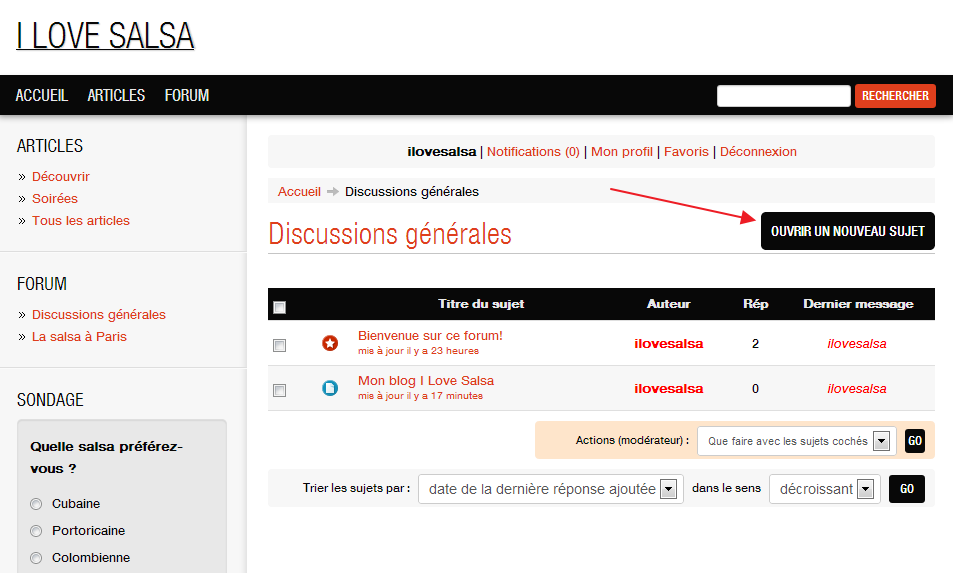Open Discussions générales in sidebar forum list
Viewport: 953px width, 573px height.
coord(98,315)
